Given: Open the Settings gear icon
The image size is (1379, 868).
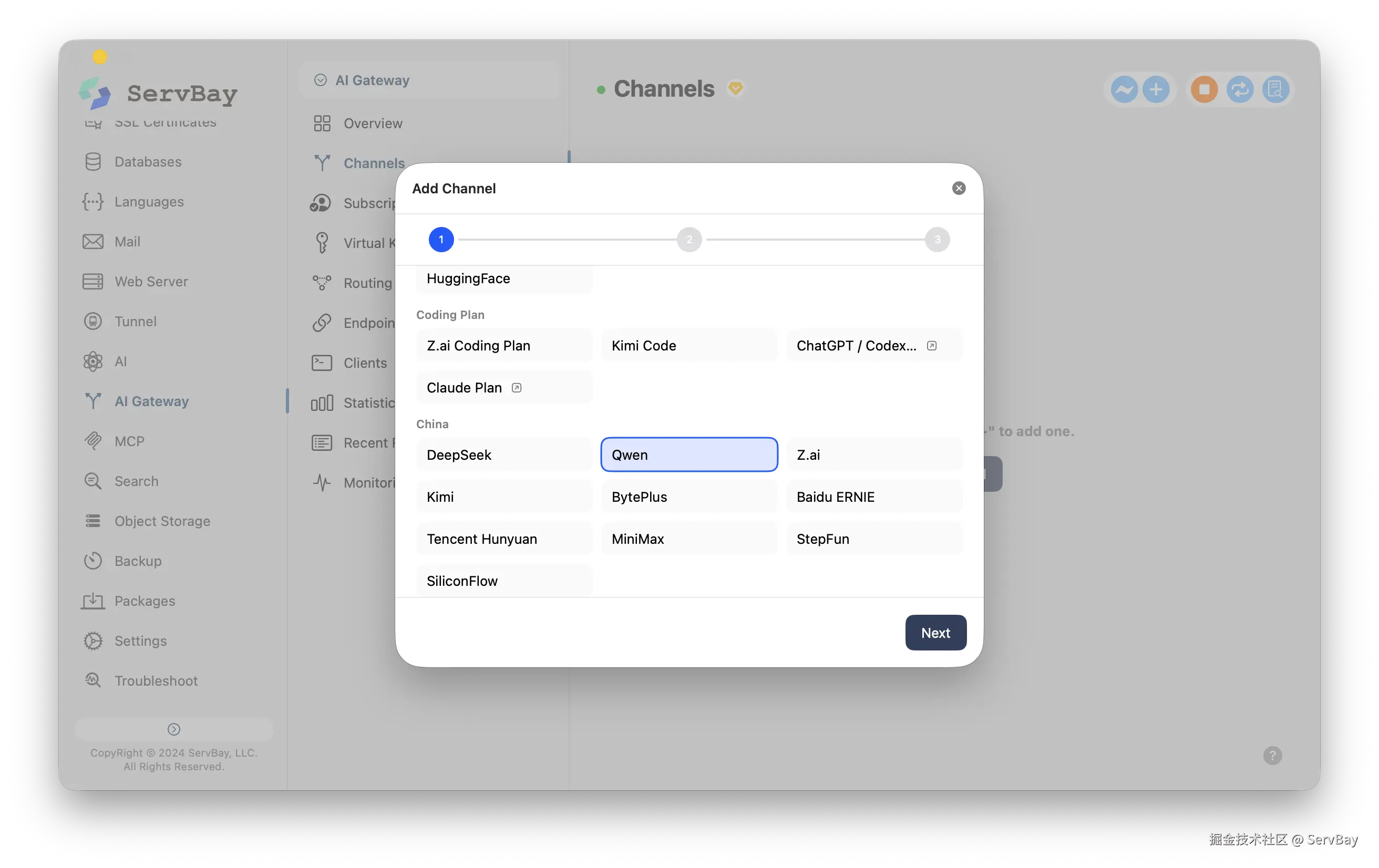Looking at the screenshot, I should click(93, 640).
